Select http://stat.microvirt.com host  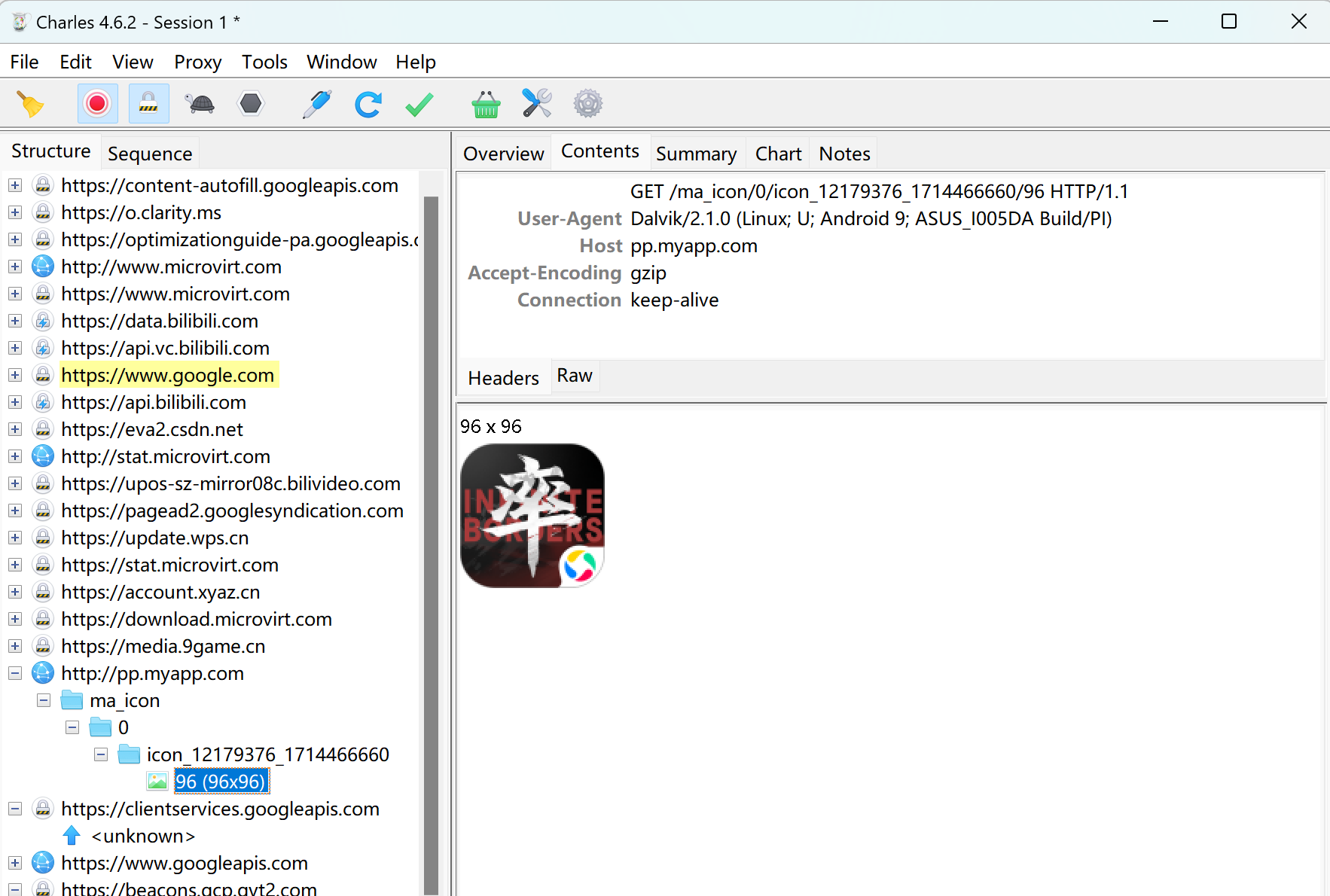tap(166, 456)
